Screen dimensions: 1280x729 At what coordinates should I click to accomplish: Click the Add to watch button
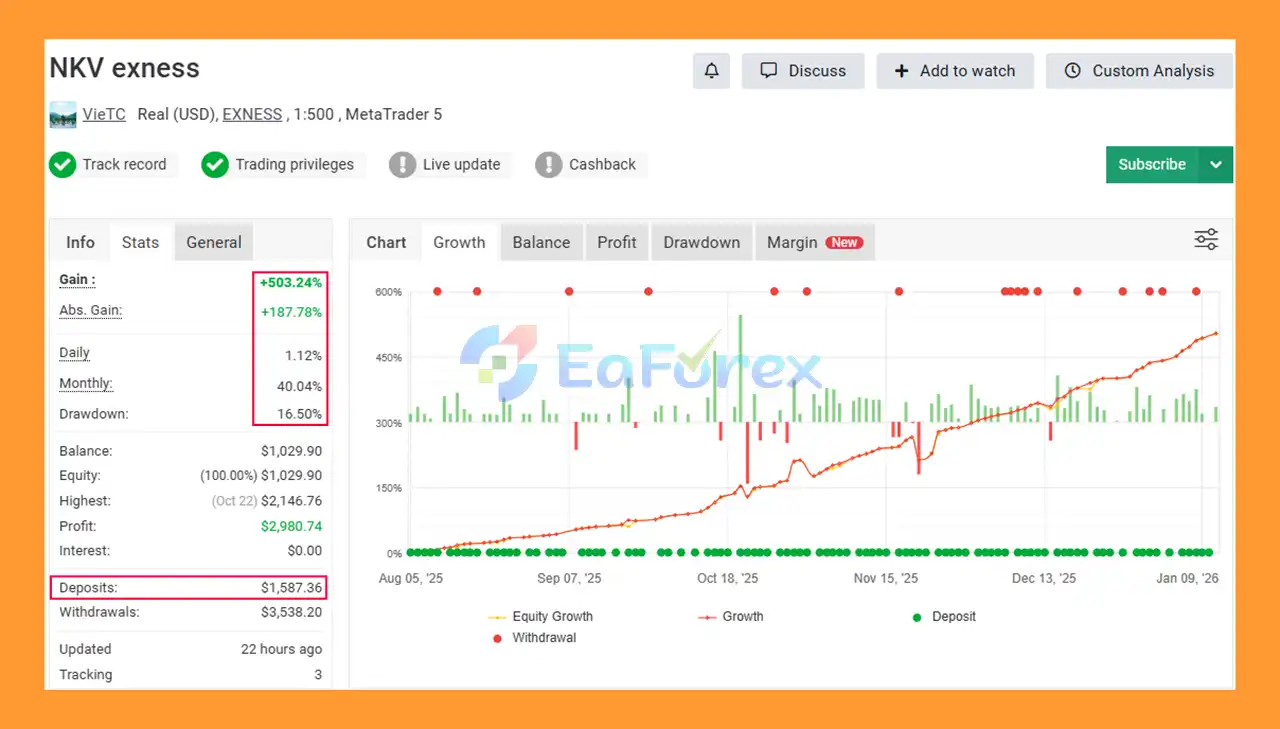pos(954,71)
